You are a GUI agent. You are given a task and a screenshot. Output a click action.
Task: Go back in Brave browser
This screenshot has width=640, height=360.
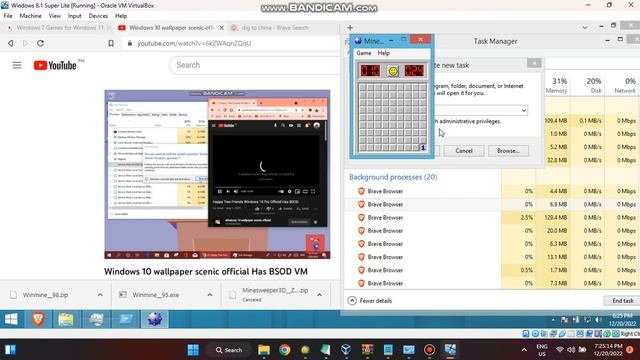coord(11,43)
